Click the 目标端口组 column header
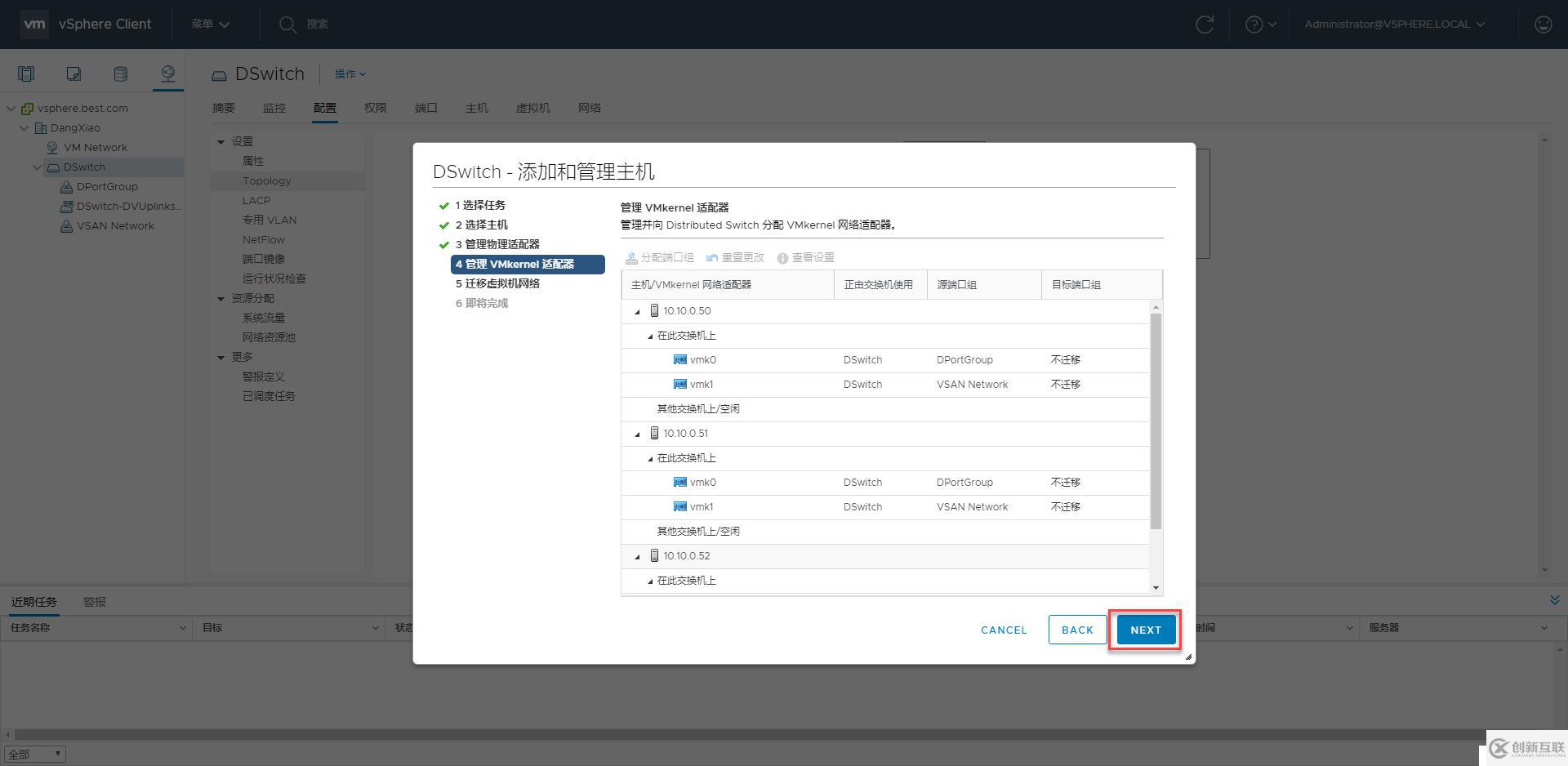The height and width of the screenshot is (766, 1568). point(1101,285)
